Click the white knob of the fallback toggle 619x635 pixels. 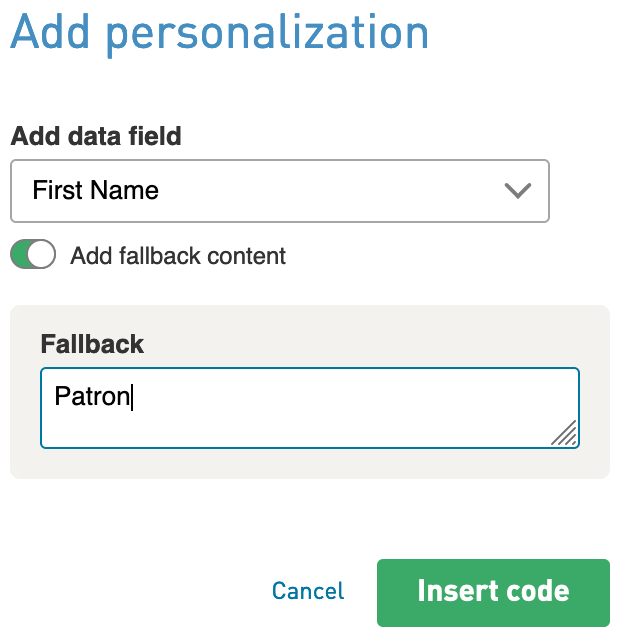tap(41, 254)
